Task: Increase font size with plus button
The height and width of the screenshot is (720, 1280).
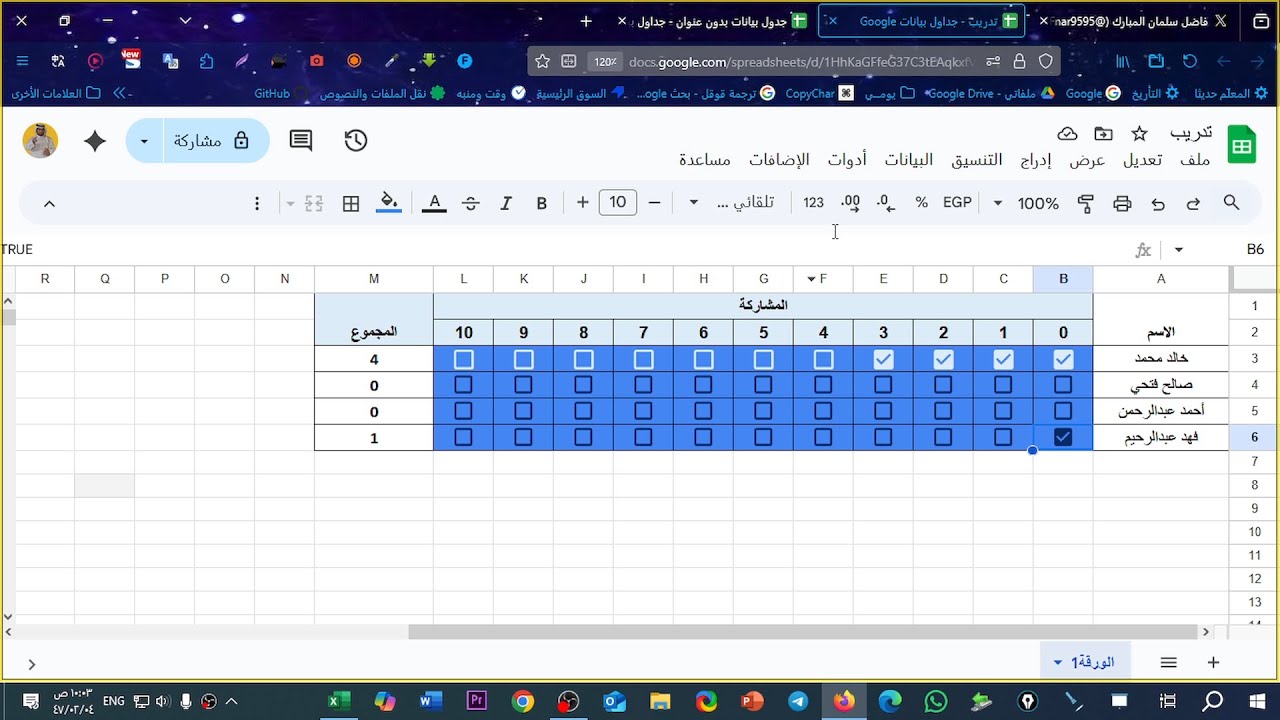Action: 583,203
